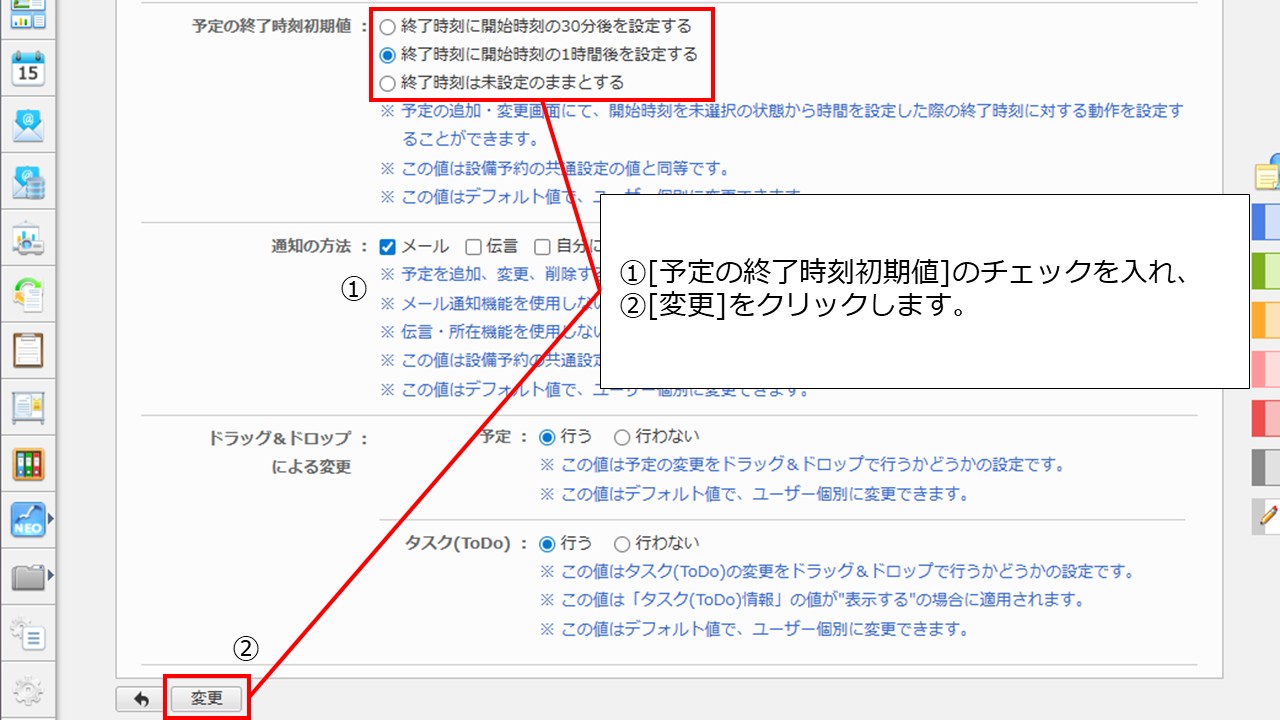Image resolution: width=1280 pixels, height=720 pixels.
Task: Pick the orange color tab on right
Action: click(x=1266, y=320)
